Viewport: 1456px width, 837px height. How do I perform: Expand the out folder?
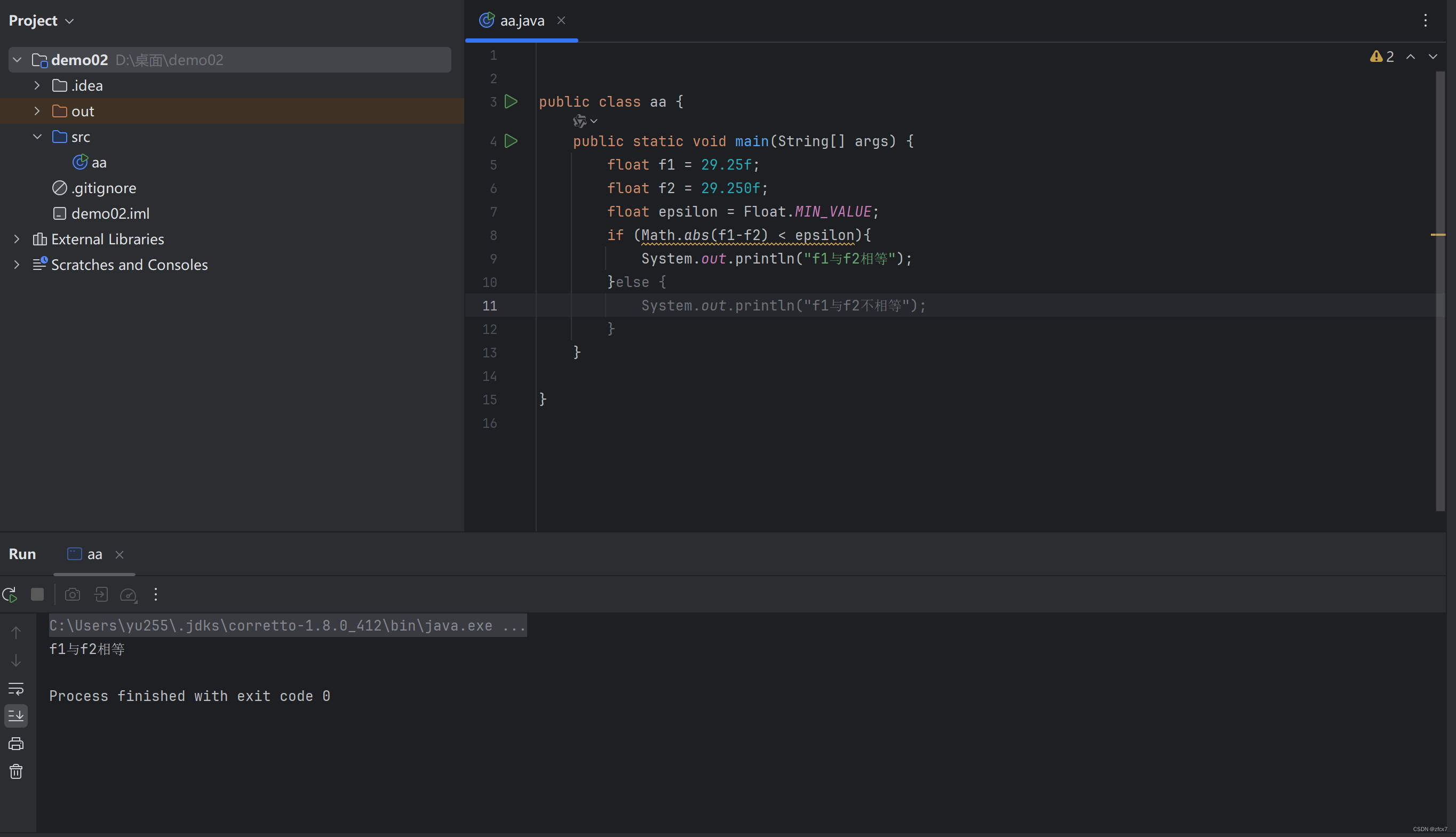[x=37, y=111]
